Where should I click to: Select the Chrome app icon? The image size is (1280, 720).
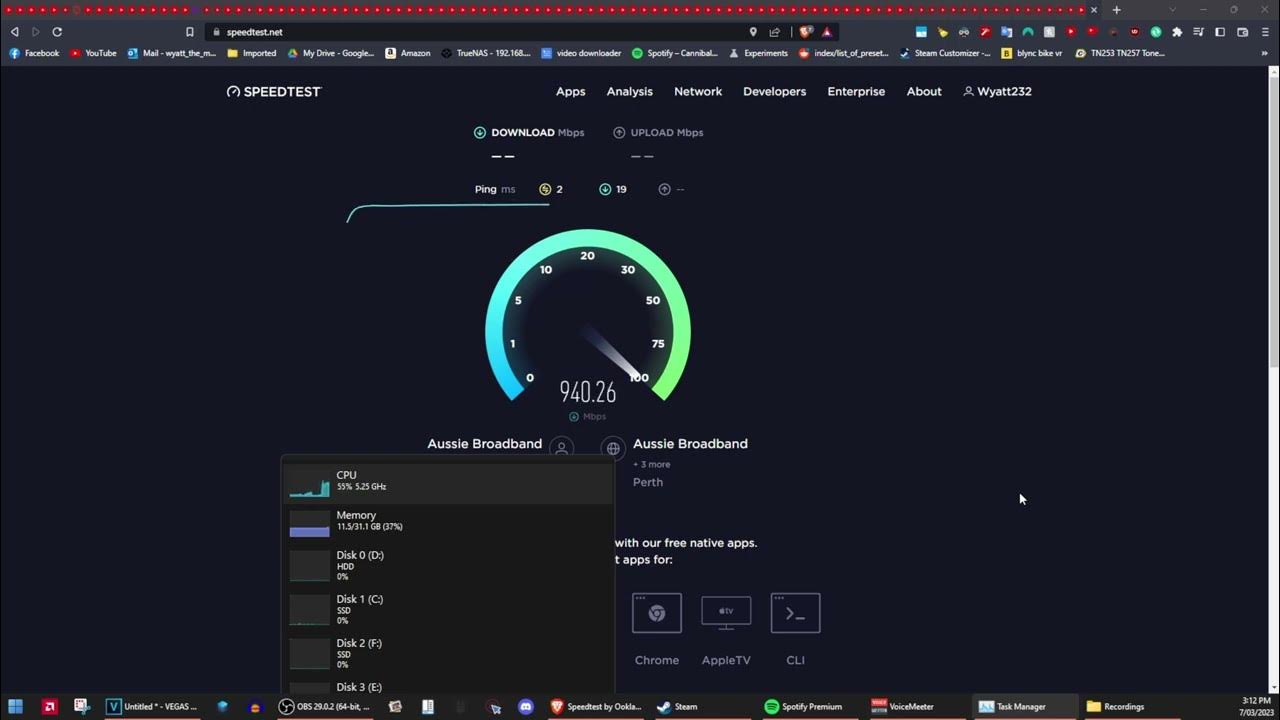(x=657, y=613)
